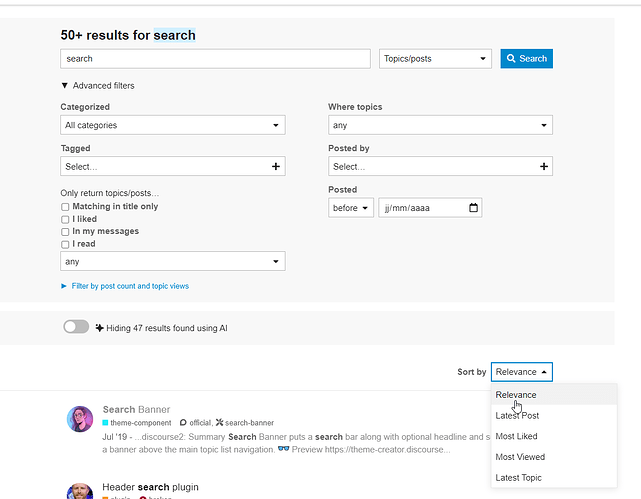Click the search query input field
Viewport: 641px width, 499px height.
coord(215,58)
